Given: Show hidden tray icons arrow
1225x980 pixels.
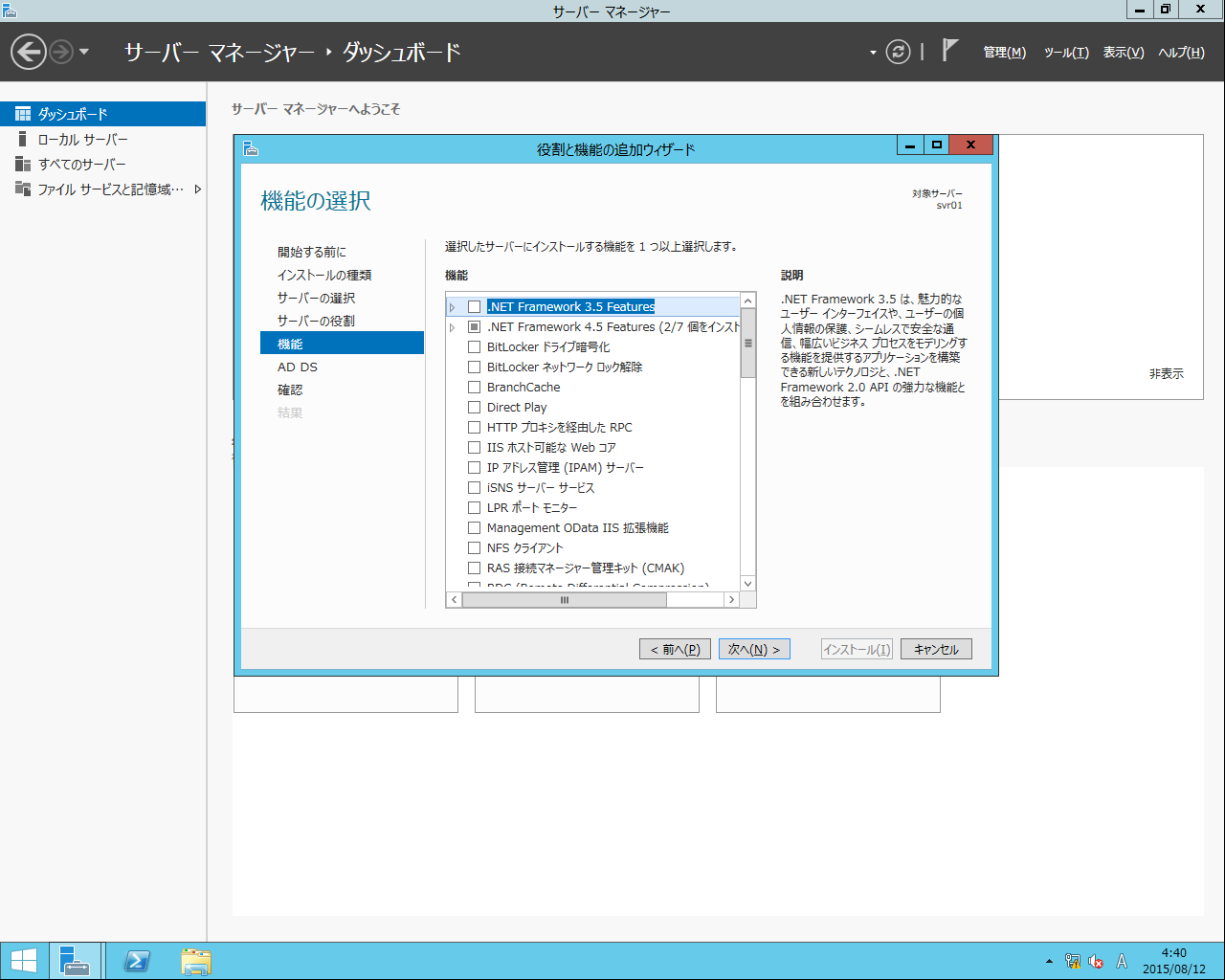Looking at the screenshot, I should point(1049,962).
